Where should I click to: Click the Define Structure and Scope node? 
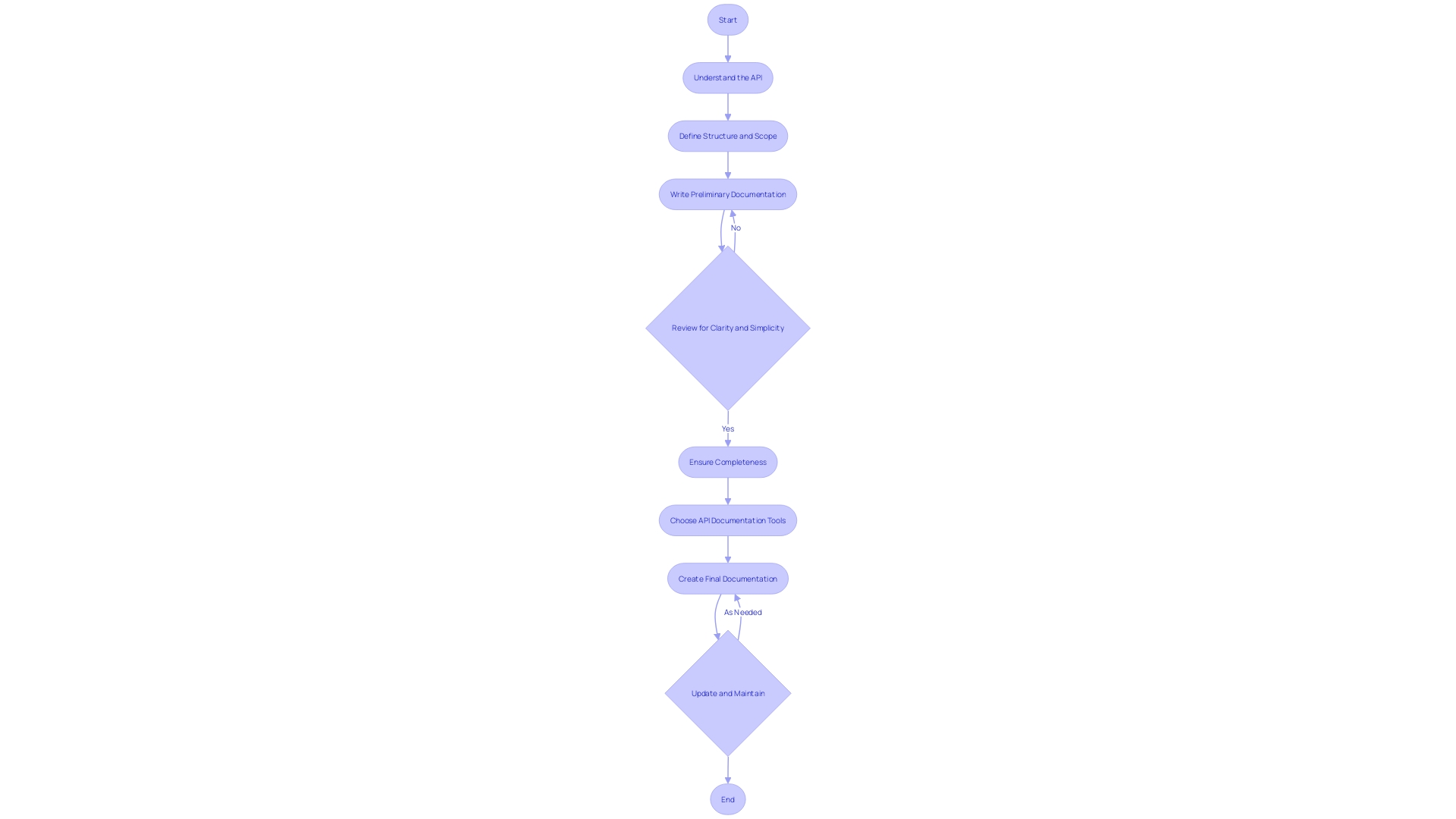[728, 136]
